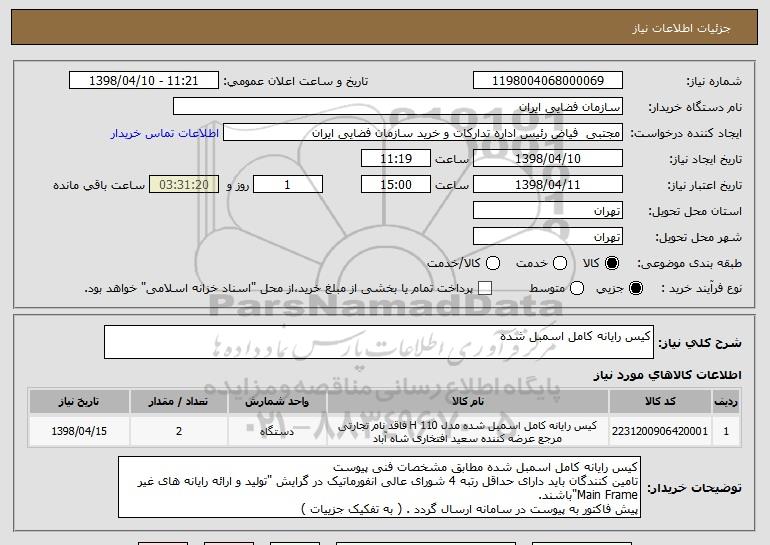Click the need date cell 1398/04/15
The image size is (770, 545).
tap(79, 431)
